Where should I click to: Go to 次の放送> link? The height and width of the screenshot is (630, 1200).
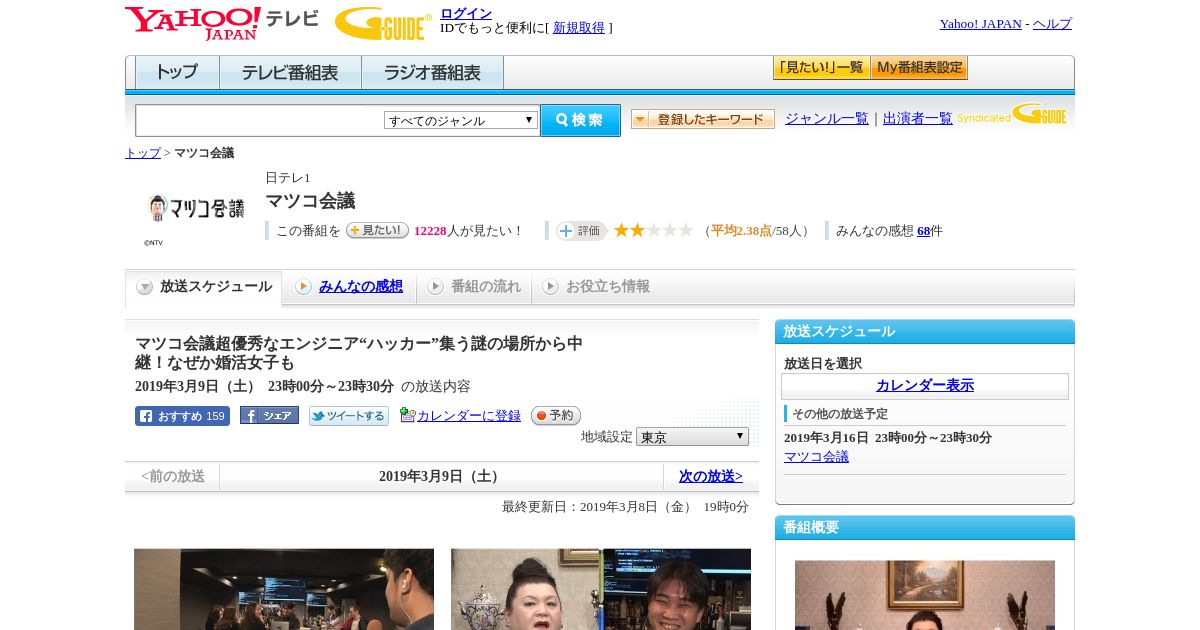[x=711, y=477]
